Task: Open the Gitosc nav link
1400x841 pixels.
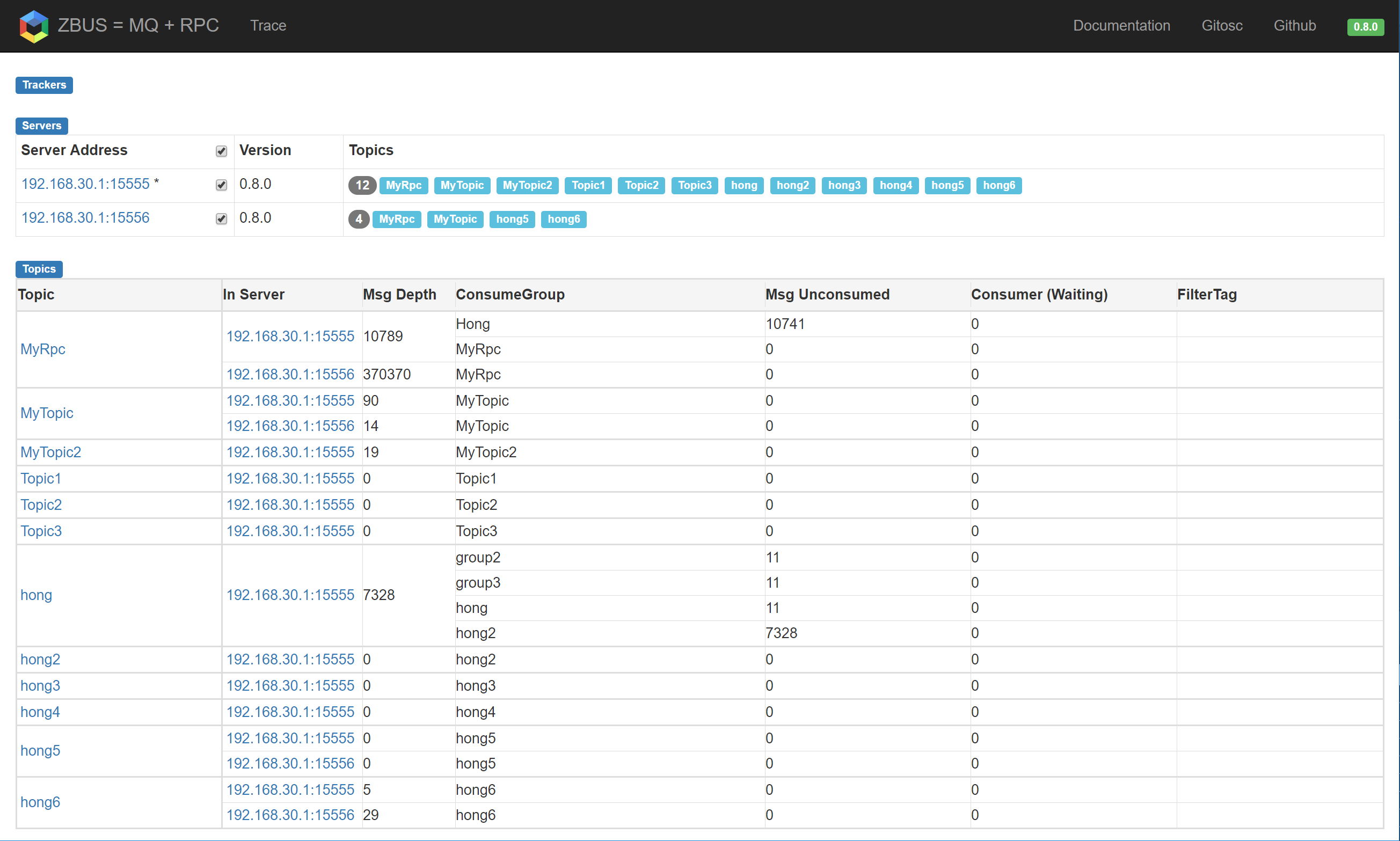Action: click(1221, 26)
